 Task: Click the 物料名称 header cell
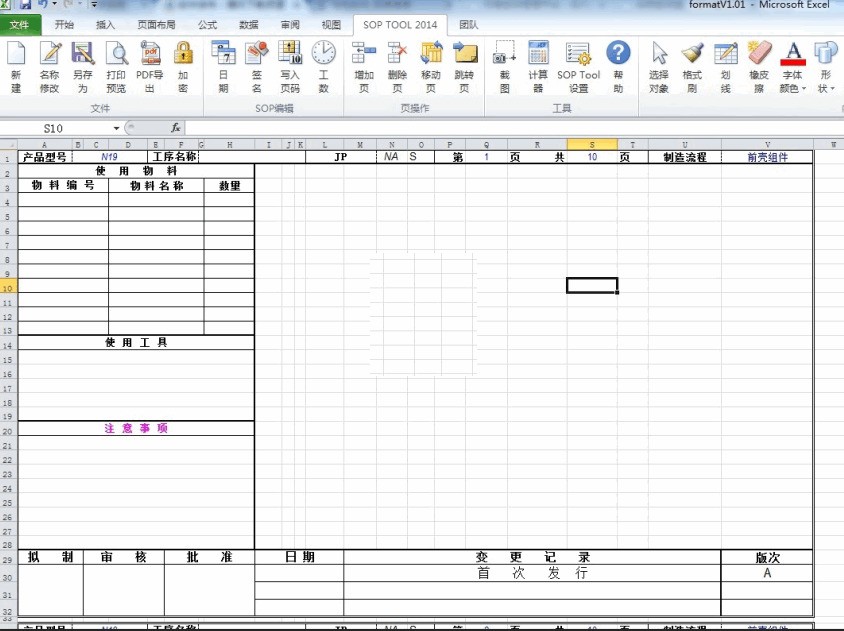(157, 186)
